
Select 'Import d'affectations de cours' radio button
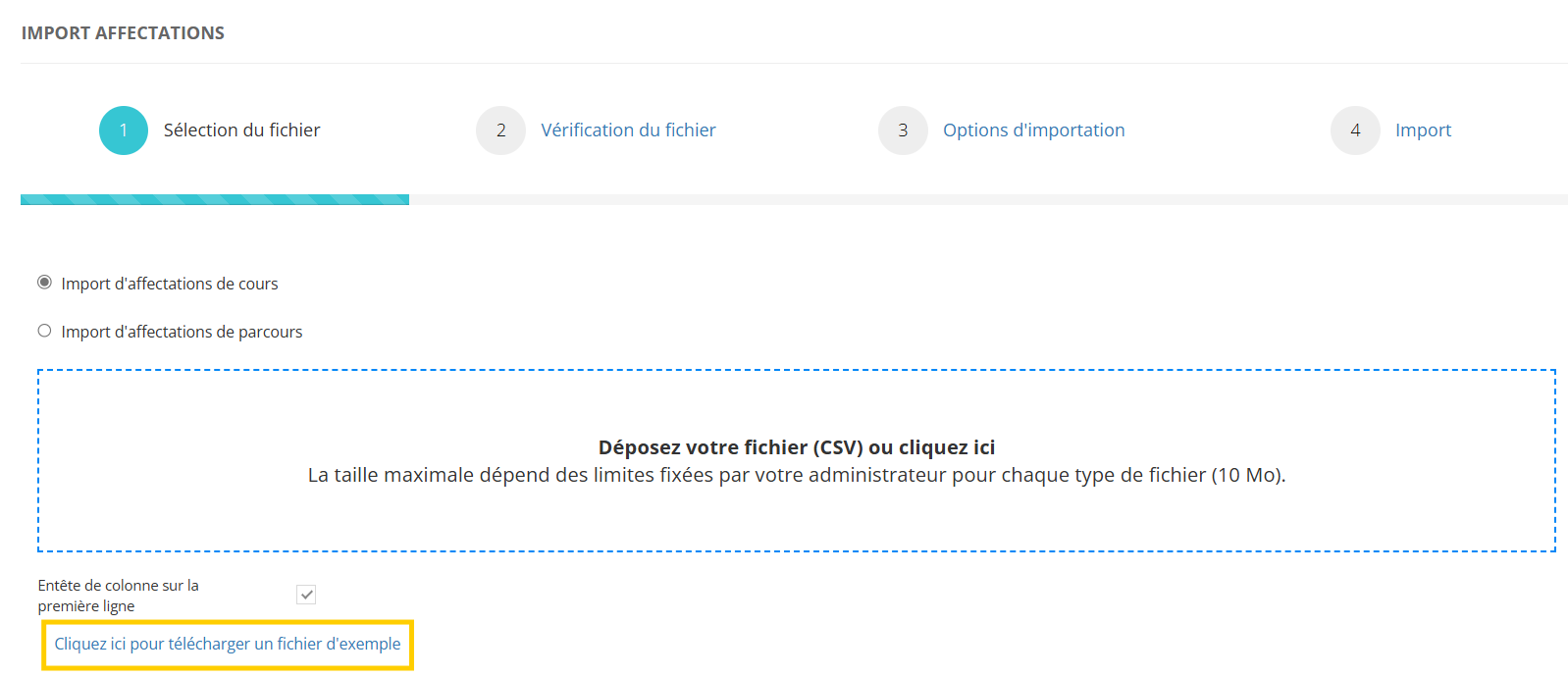pyautogui.click(x=44, y=283)
